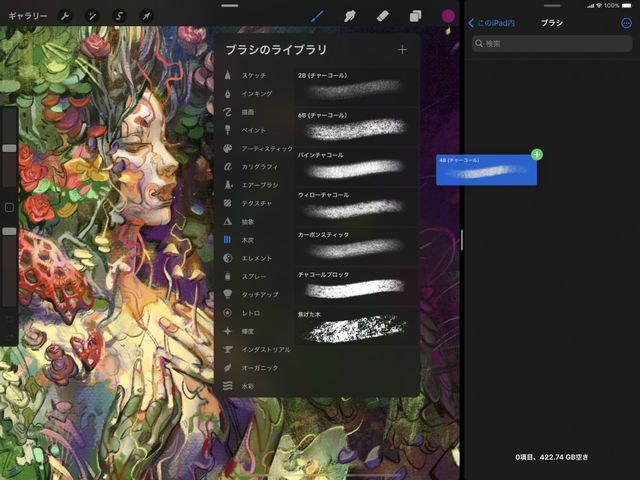Screen dimensions: 640x480
Task: Select the Smudge finger tool
Action: point(350,16)
